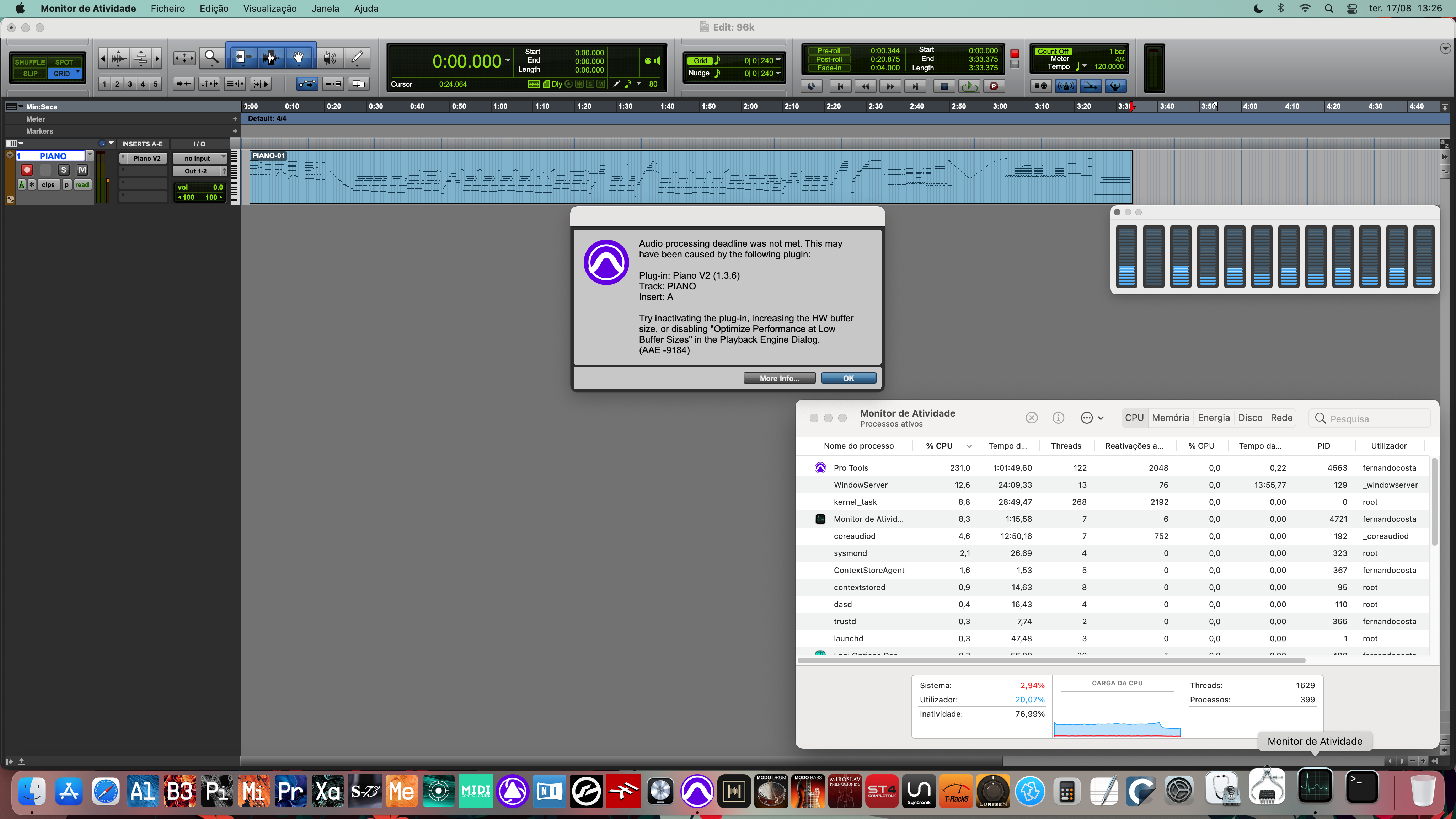Enable SLIP edit mode

(x=30, y=74)
